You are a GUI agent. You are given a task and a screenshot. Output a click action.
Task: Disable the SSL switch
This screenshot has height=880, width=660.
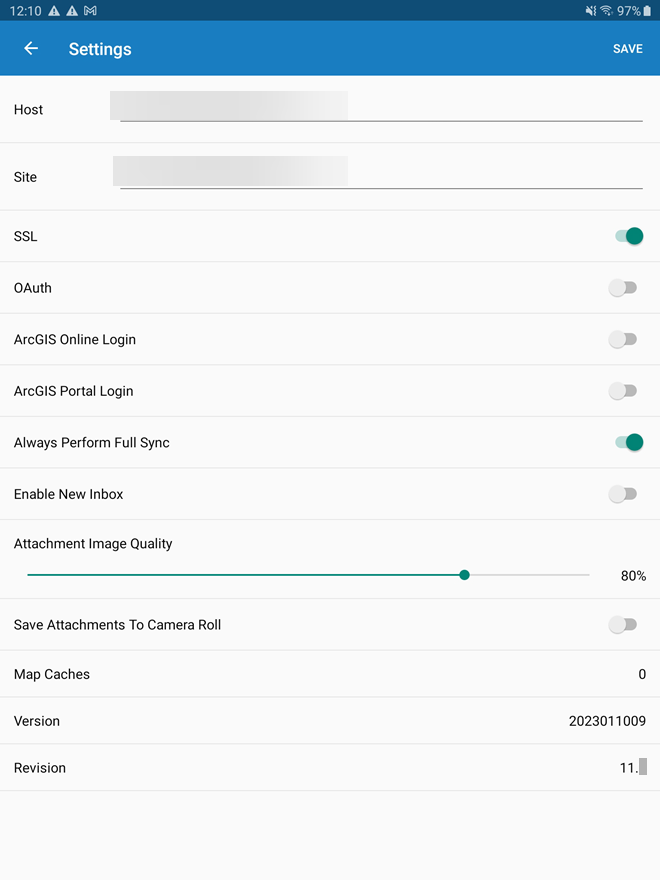pyautogui.click(x=628, y=236)
